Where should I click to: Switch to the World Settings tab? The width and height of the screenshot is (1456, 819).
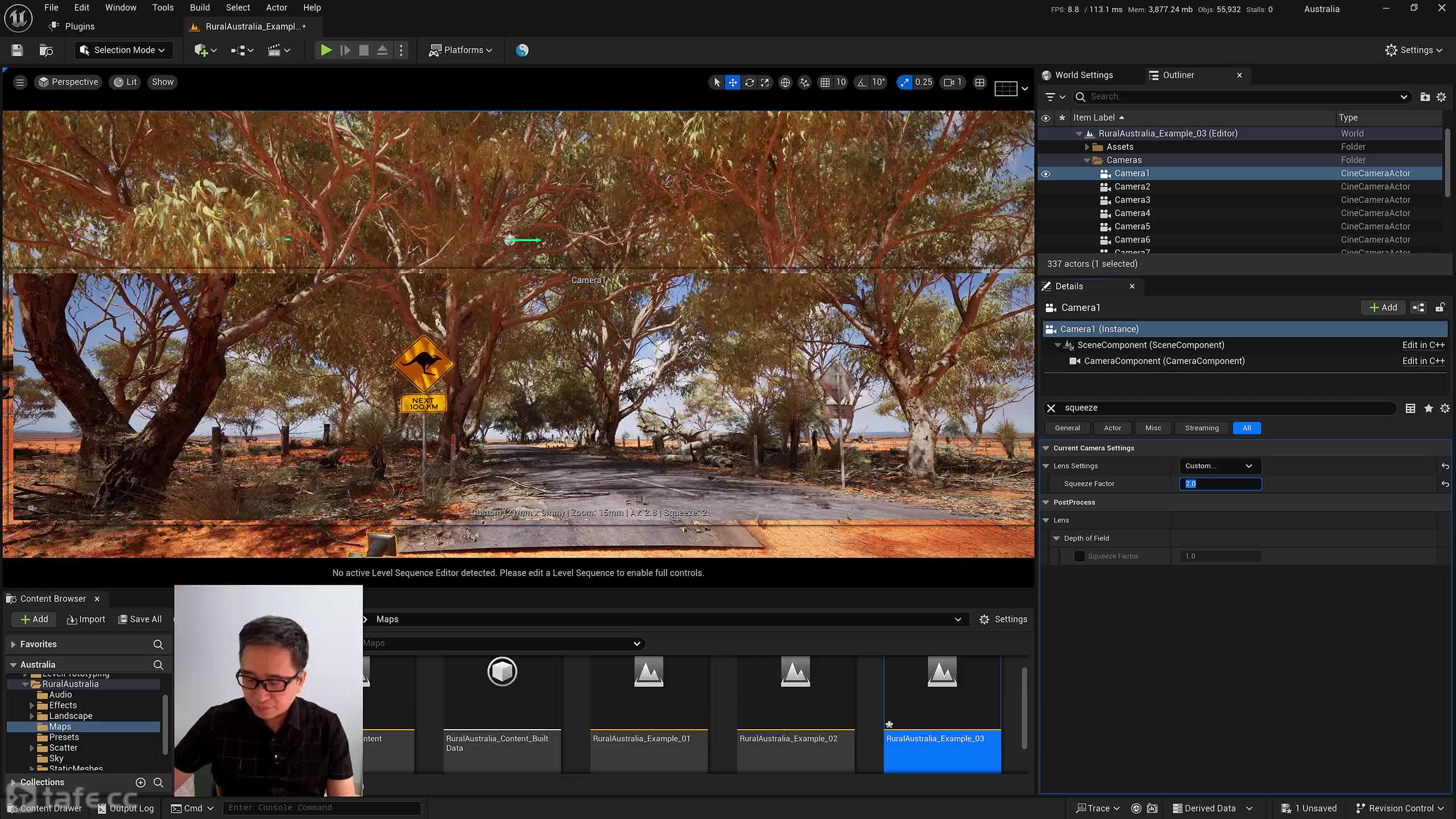pos(1083,75)
